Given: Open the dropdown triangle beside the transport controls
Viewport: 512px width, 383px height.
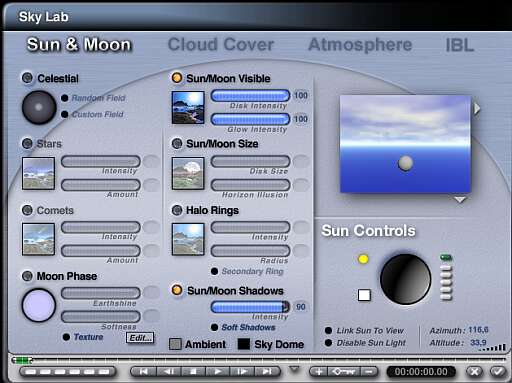Looking at the screenshot, I should tap(294, 369).
